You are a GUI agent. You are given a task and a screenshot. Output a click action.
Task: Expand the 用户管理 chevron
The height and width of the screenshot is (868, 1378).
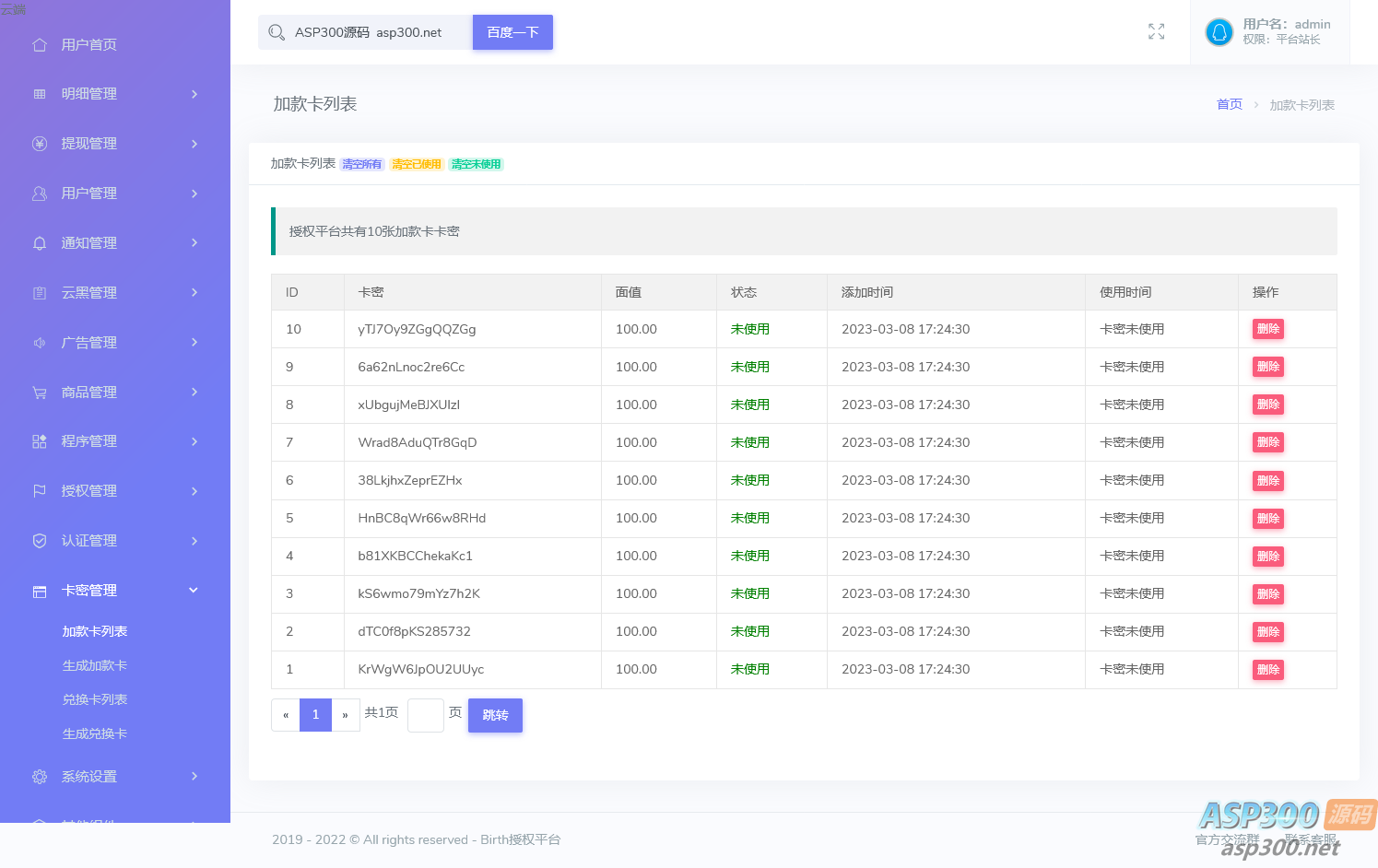(x=194, y=194)
